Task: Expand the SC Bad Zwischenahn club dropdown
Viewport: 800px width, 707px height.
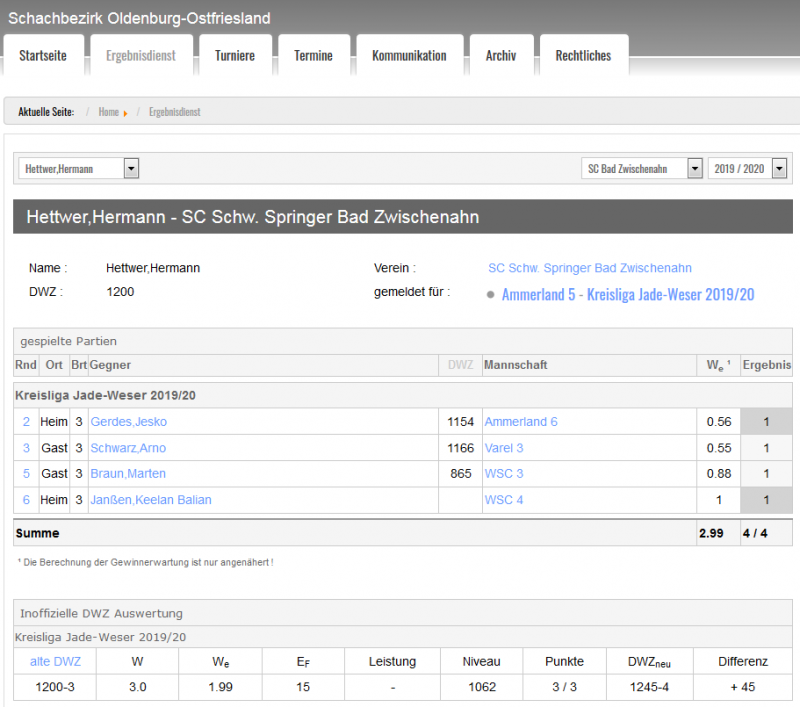Action: pos(695,169)
